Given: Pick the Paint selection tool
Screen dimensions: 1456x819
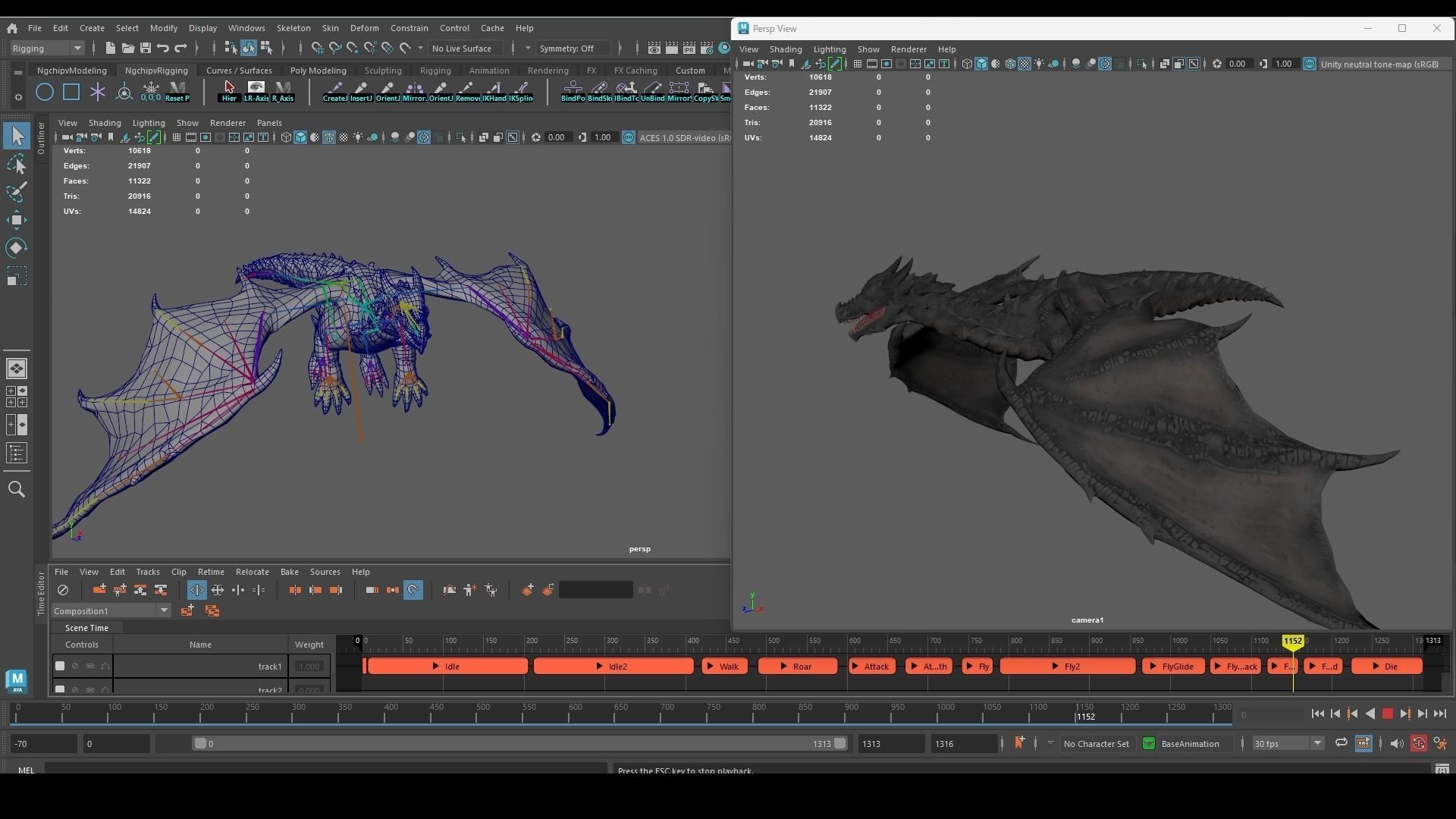Looking at the screenshot, I should coord(17,192).
